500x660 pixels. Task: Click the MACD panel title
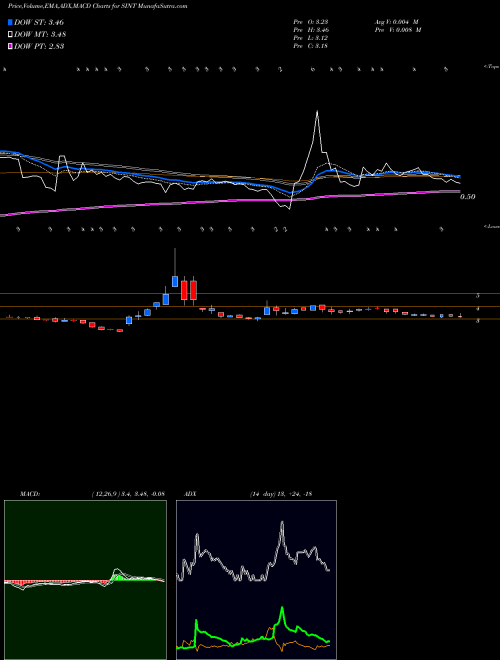point(30,494)
